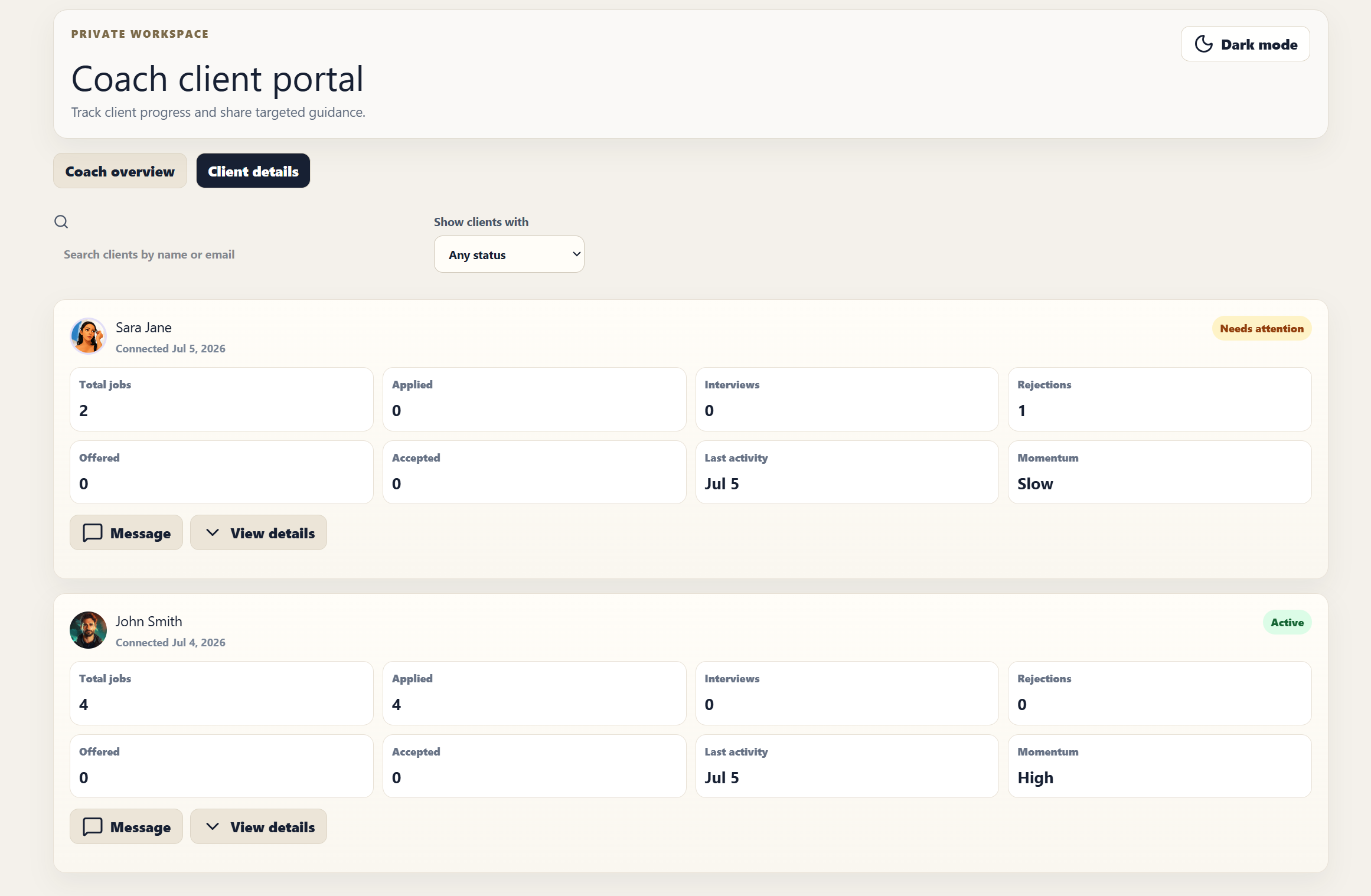The image size is (1371, 896).
Task: Select the Client details tab
Action: pos(253,171)
